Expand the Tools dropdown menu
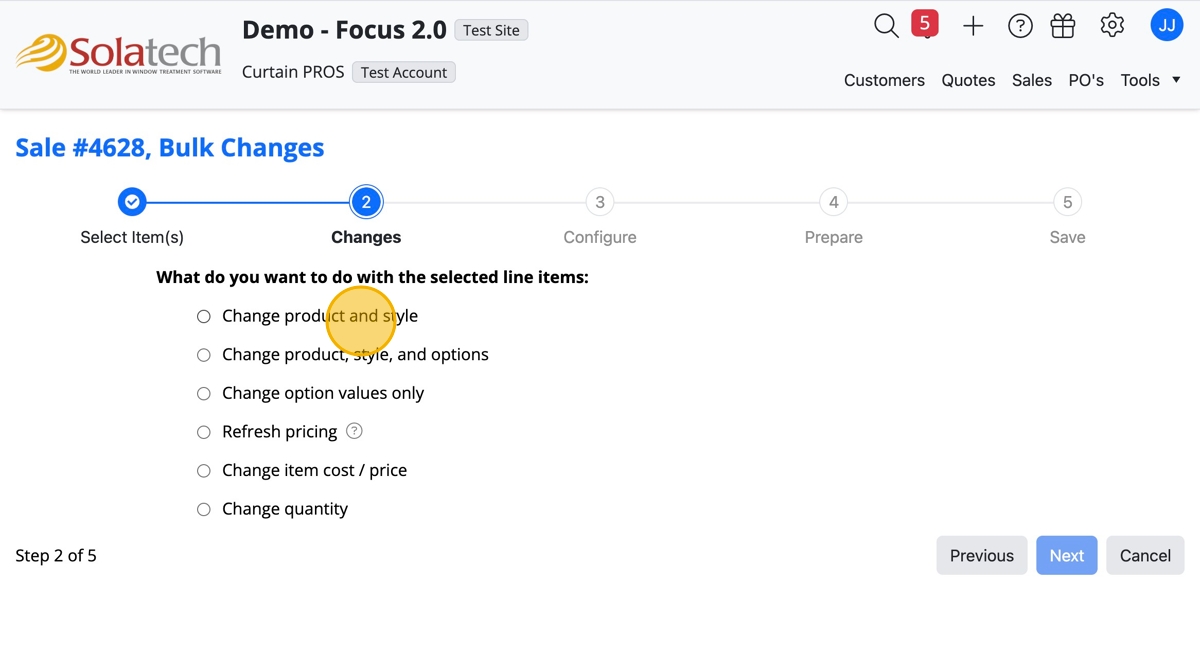The width and height of the screenshot is (1200, 670). click(1150, 80)
